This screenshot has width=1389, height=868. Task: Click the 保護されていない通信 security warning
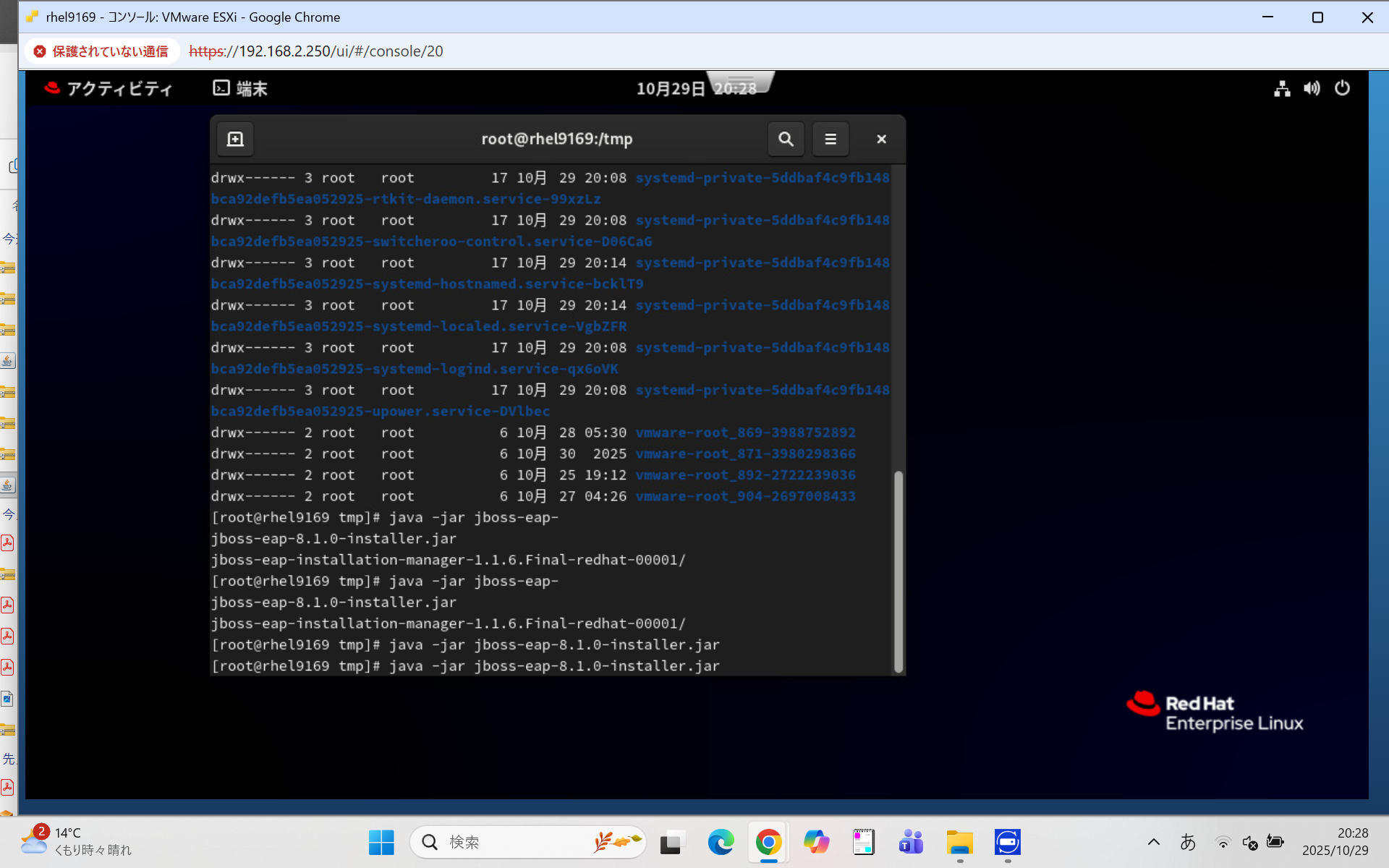click(x=101, y=51)
